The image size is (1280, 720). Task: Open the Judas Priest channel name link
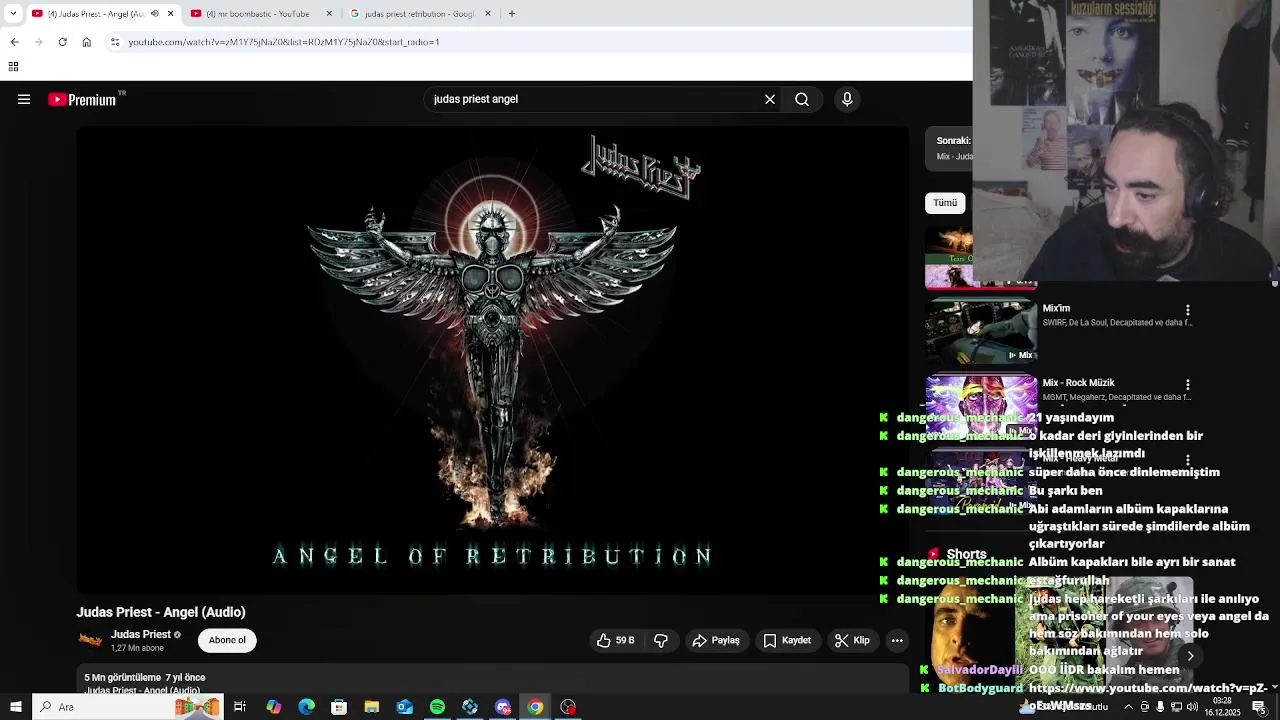[x=141, y=634]
